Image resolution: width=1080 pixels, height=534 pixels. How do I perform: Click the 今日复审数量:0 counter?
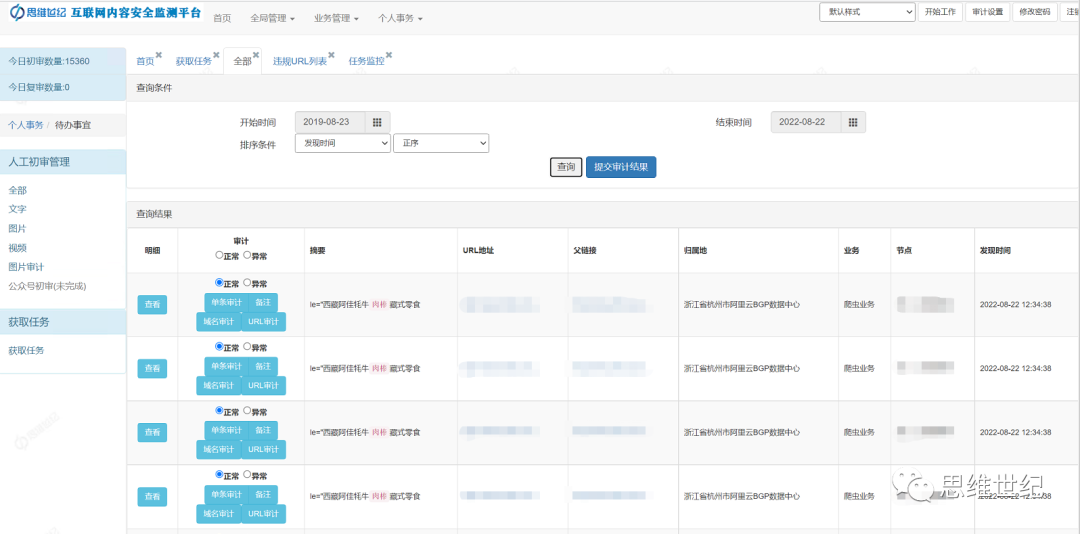click(39, 87)
